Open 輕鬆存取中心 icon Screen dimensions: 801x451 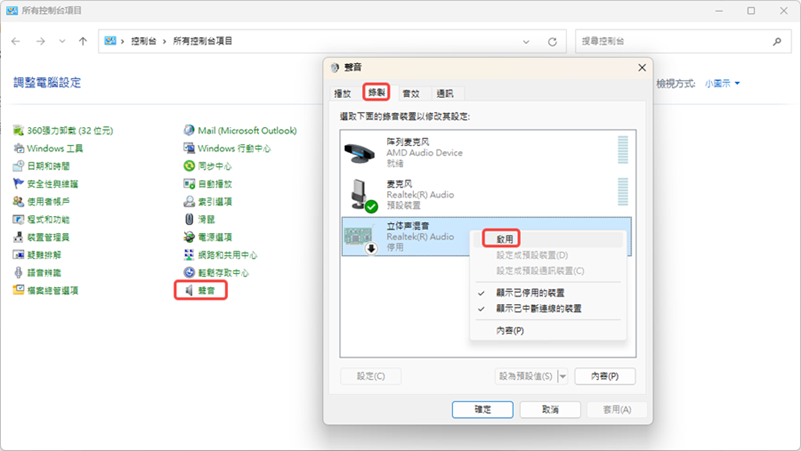(x=189, y=273)
